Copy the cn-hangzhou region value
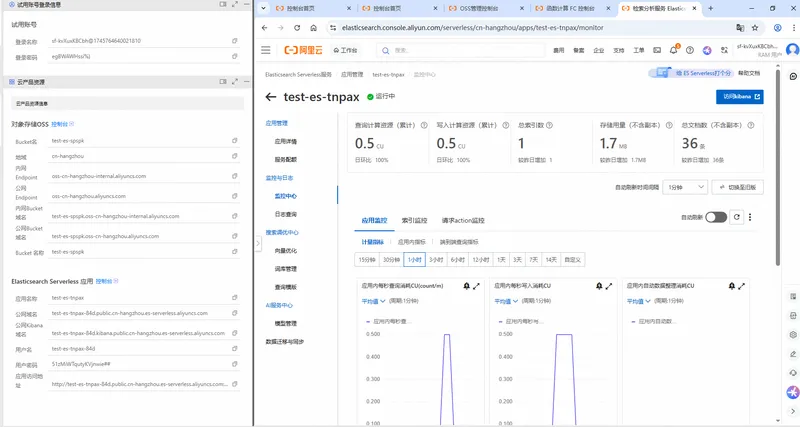The width and height of the screenshot is (800, 427). pyautogui.click(x=235, y=156)
